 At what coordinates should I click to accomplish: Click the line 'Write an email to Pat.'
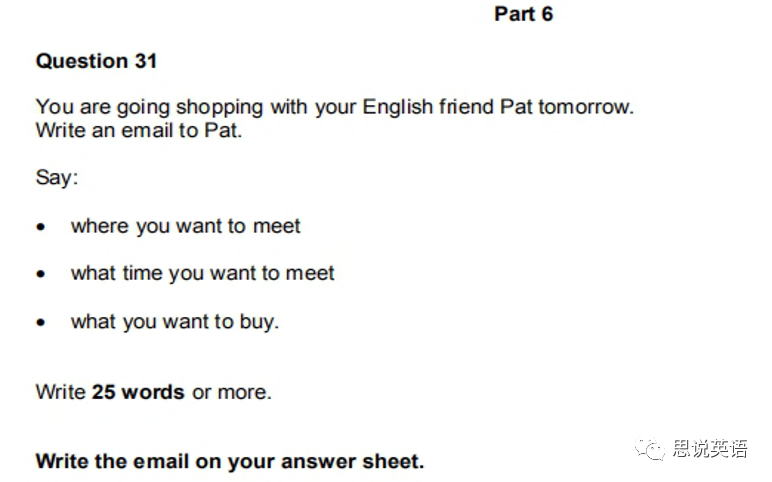[139, 130]
